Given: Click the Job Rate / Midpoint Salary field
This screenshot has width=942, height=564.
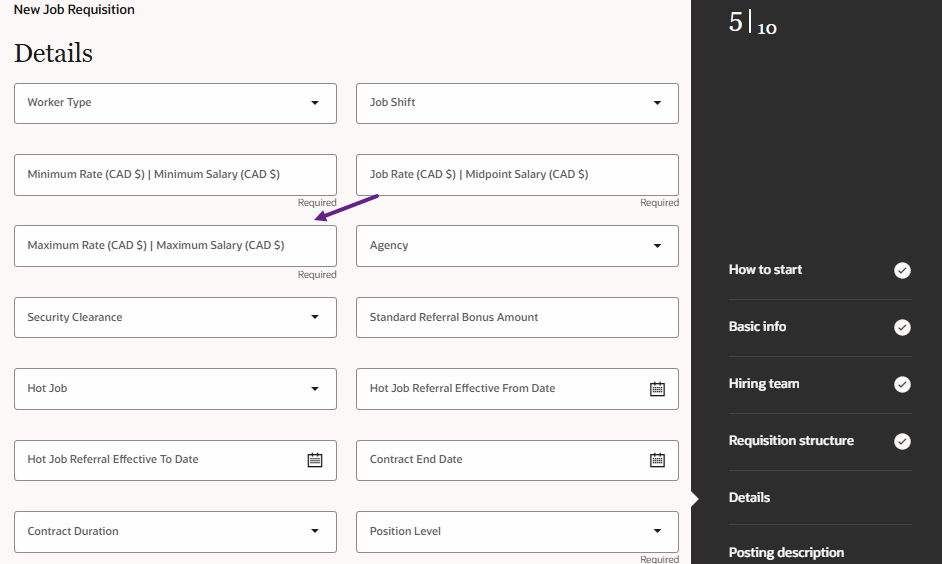Looking at the screenshot, I should coord(517,175).
